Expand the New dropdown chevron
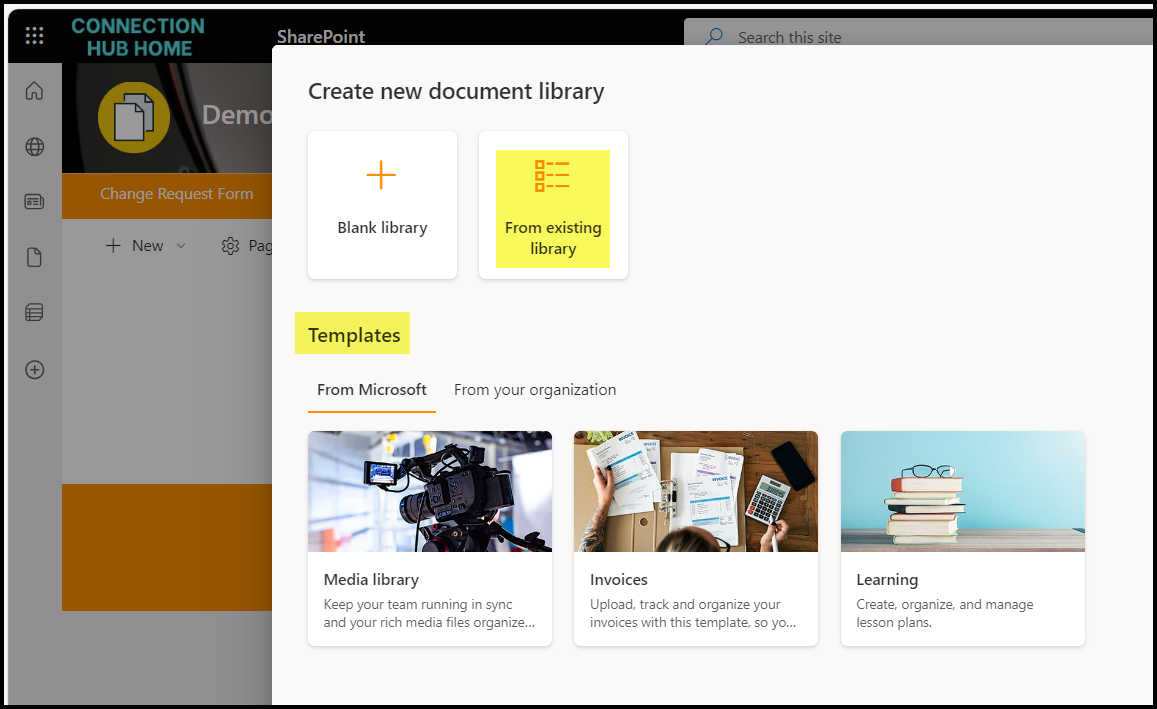The width and height of the screenshot is (1157, 709). pos(181,246)
